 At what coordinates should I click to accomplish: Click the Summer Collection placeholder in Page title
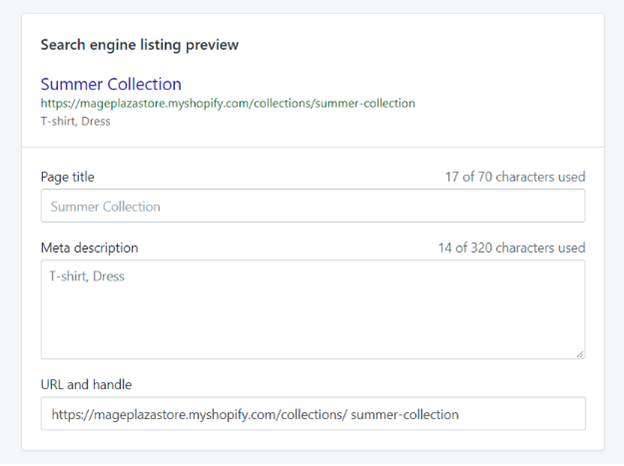105,207
